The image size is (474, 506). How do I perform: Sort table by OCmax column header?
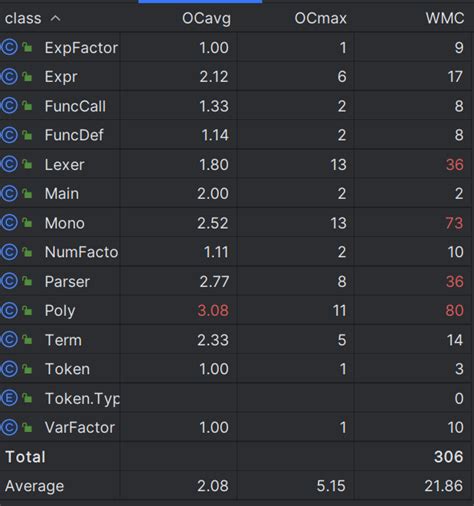pos(320,18)
